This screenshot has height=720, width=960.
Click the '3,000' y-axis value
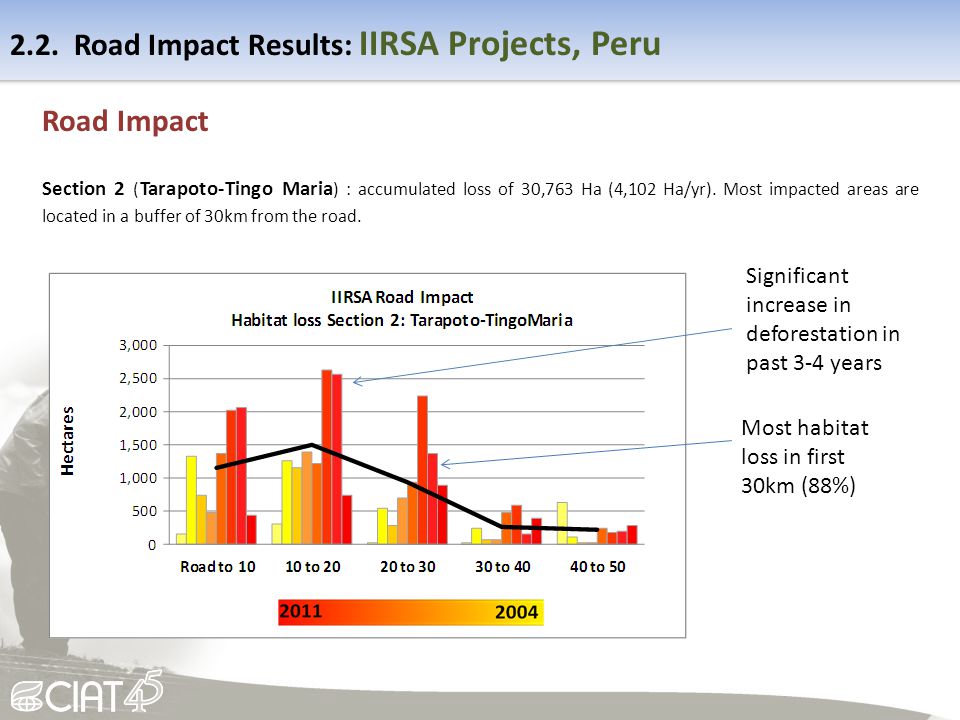[138, 345]
